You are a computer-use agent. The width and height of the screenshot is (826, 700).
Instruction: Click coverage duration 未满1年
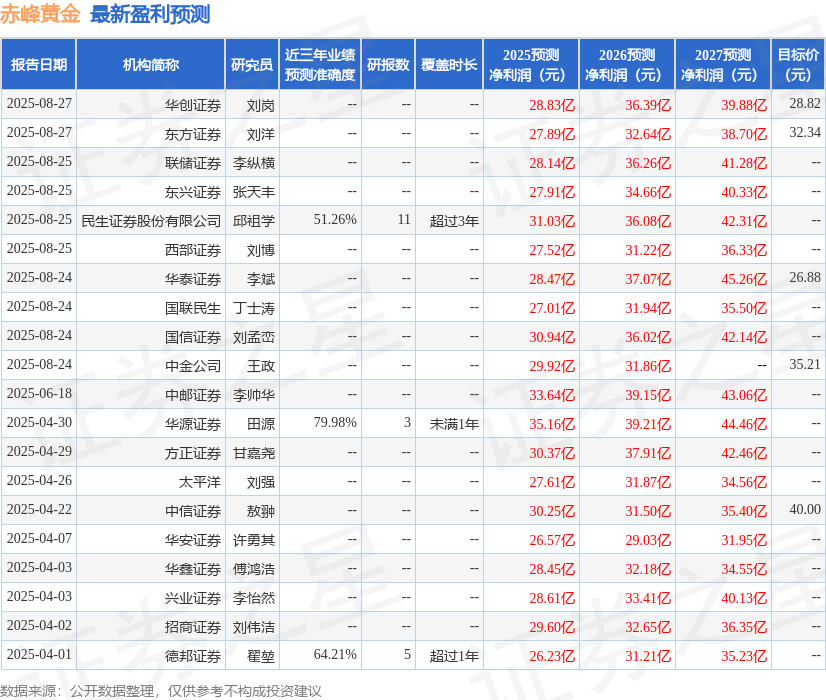454,424
